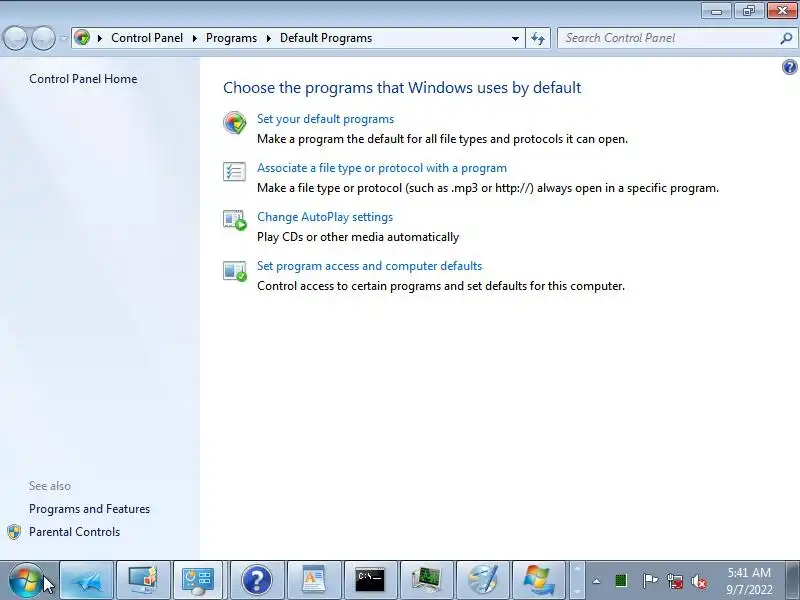Click the Show desktop strip

pyautogui.click(x=793, y=580)
